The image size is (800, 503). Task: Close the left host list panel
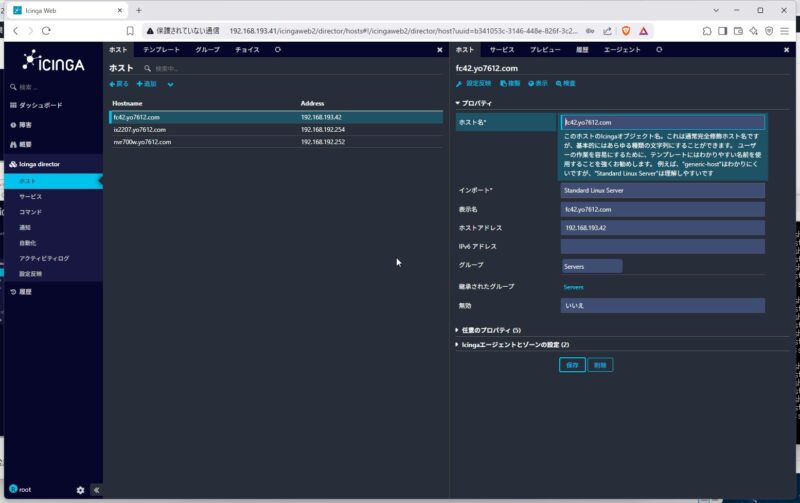[x=440, y=50]
